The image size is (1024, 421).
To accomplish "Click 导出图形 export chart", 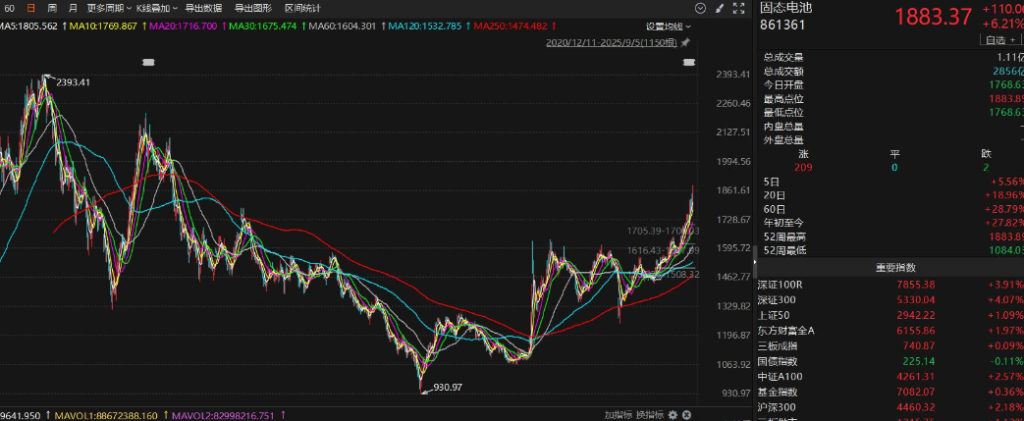I will pos(253,8).
